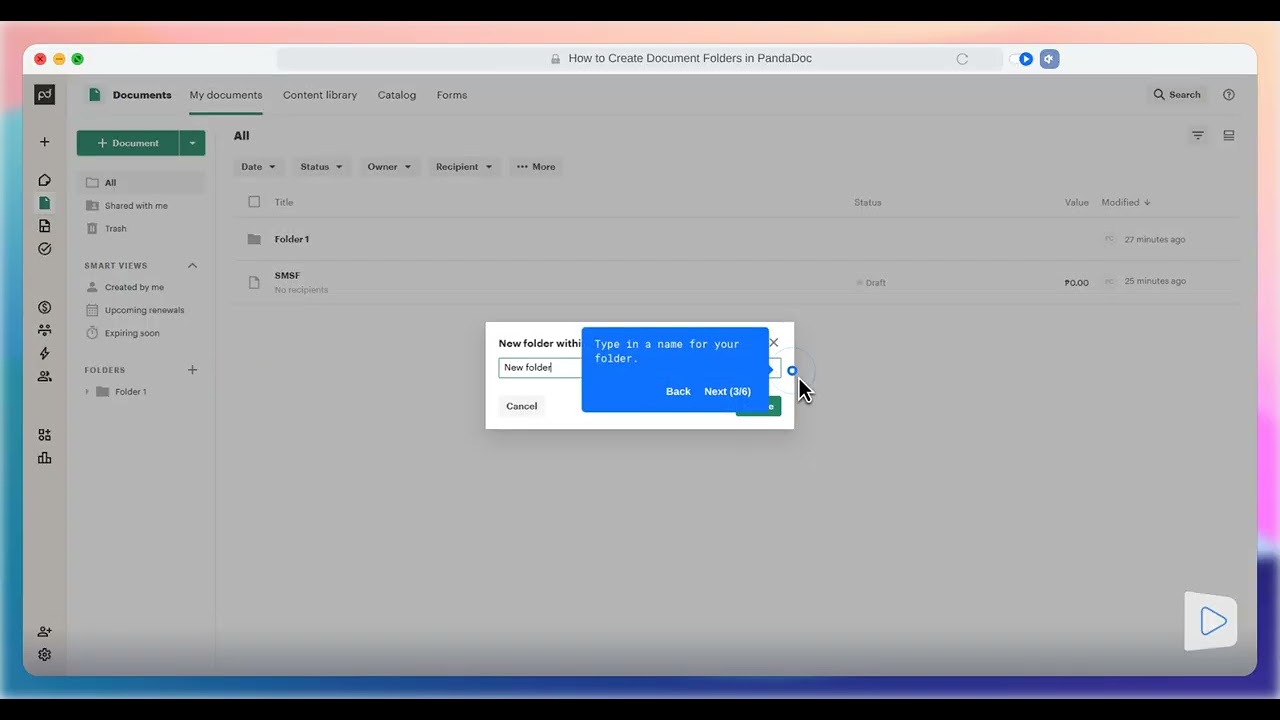This screenshot has width=1280, height=720.
Task: Select Shared with me in sidebar
Action: (x=141, y=206)
